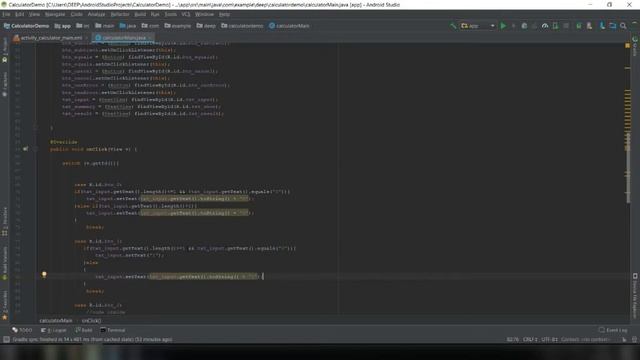Open the Build tool window
Image resolution: width=640 pixels, height=360 pixels.
84,330
